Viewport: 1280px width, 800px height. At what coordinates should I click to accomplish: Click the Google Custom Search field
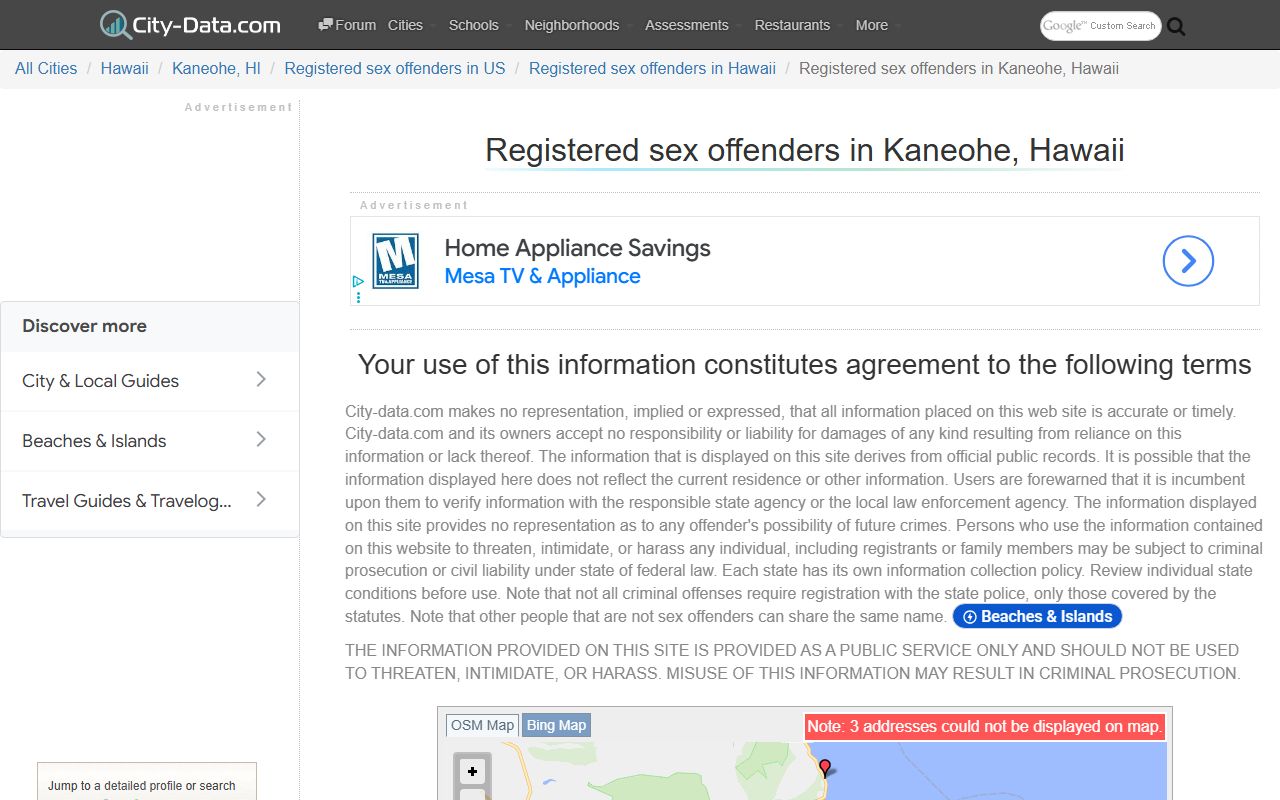[x=1100, y=26]
